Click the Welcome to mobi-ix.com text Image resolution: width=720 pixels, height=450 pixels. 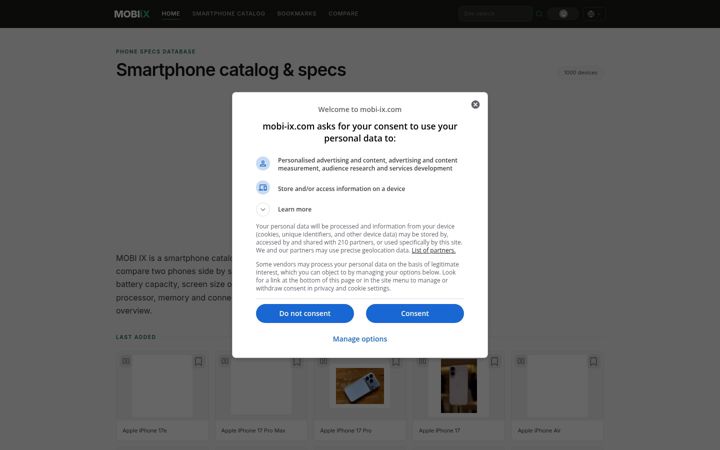tap(360, 109)
